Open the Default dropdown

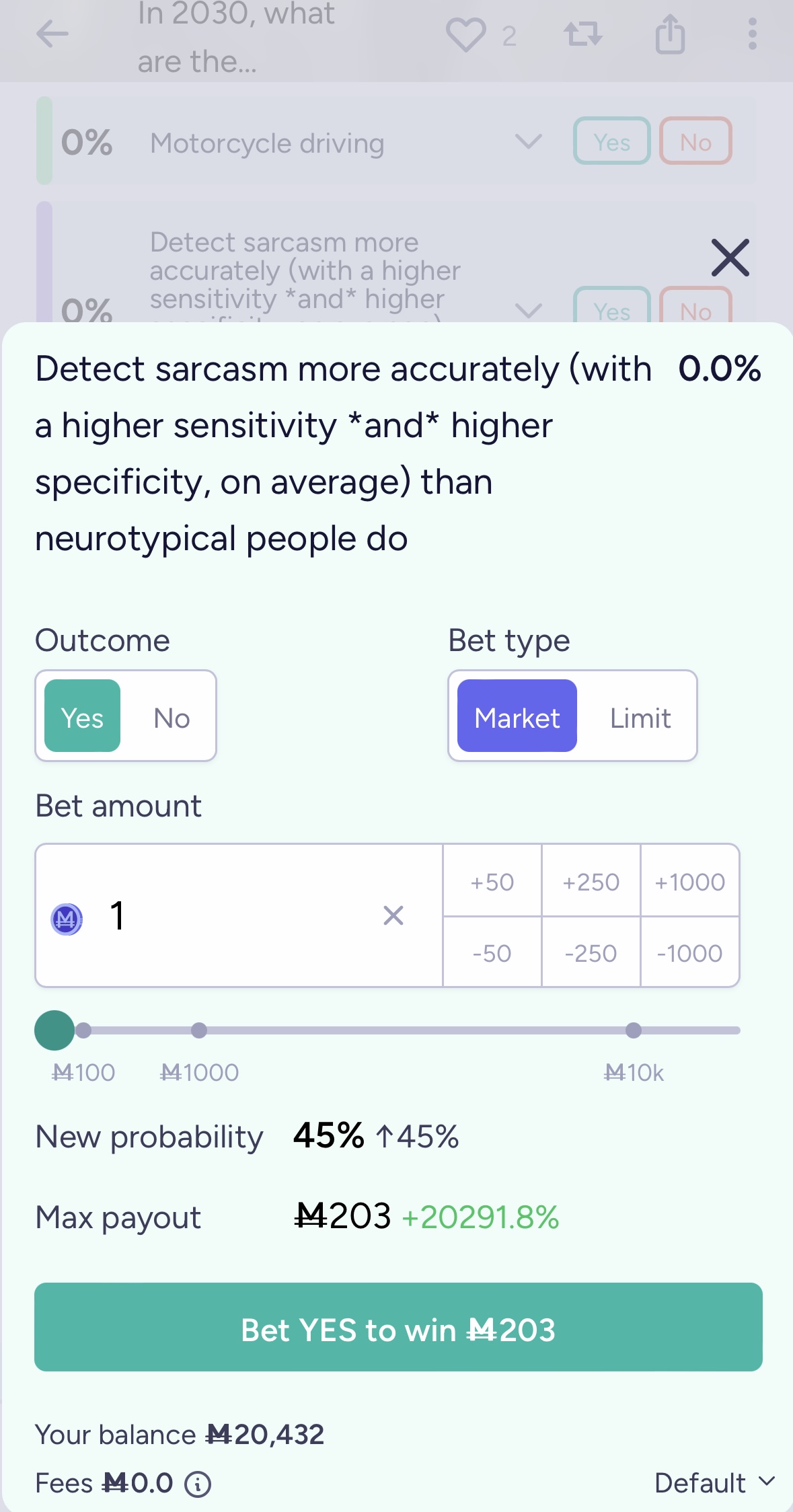(715, 1482)
